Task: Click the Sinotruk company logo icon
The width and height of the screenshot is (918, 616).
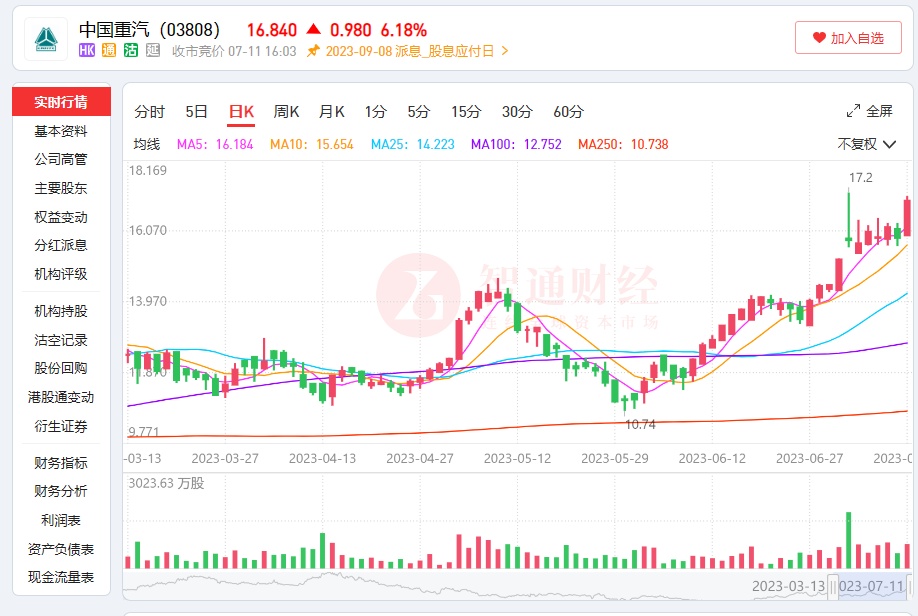Action: coord(46,39)
